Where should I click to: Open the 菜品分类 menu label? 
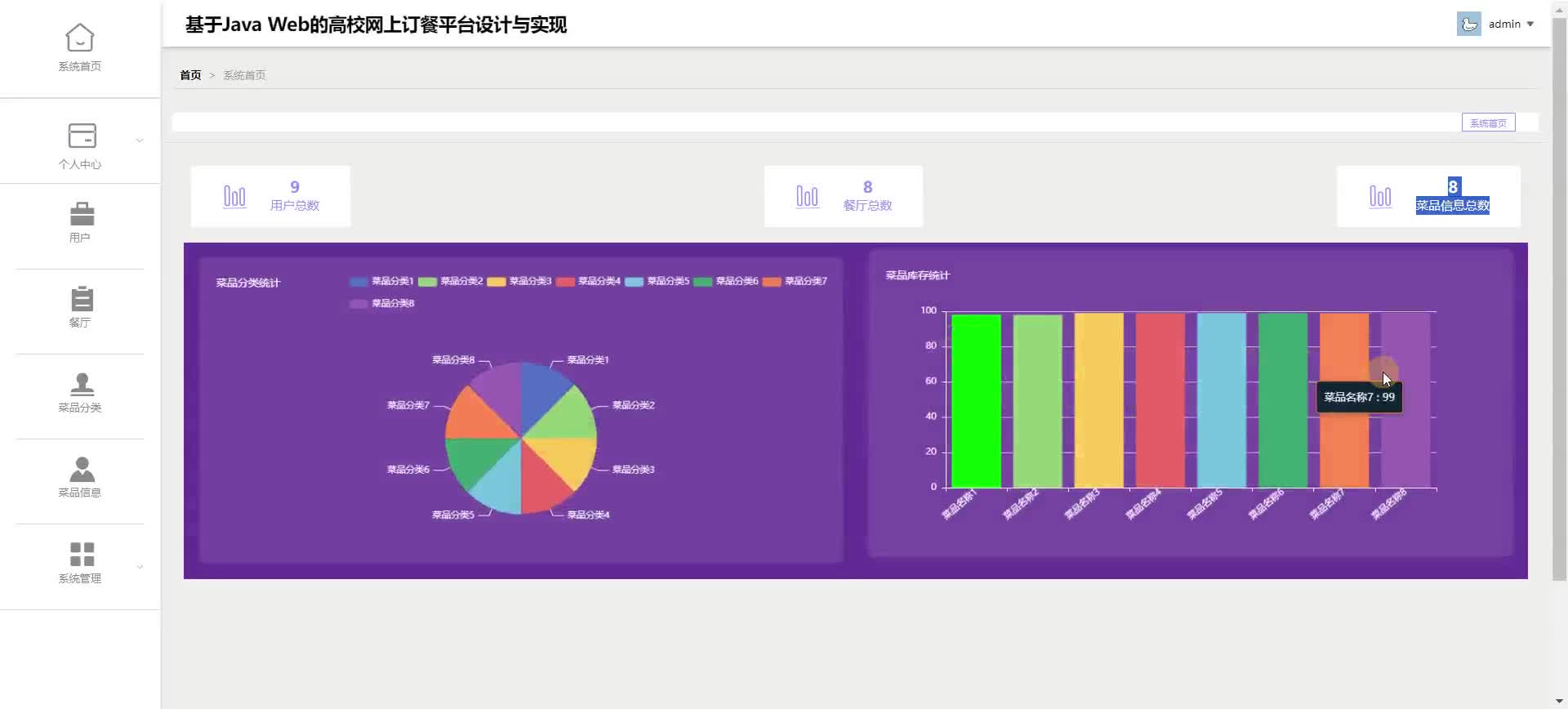80,408
